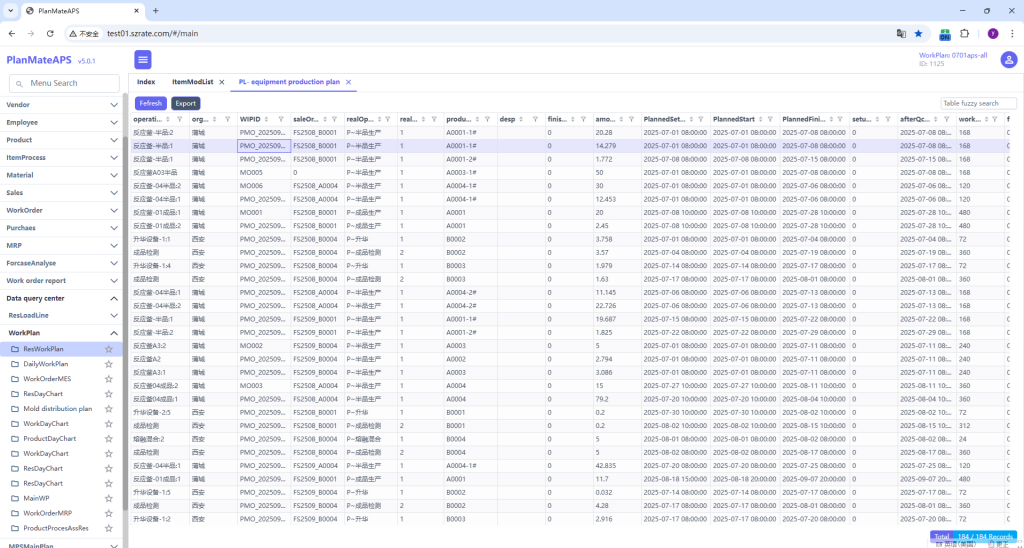
Task: Click the folder icon beside DailyWorkPlan
Action: (15, 364)
